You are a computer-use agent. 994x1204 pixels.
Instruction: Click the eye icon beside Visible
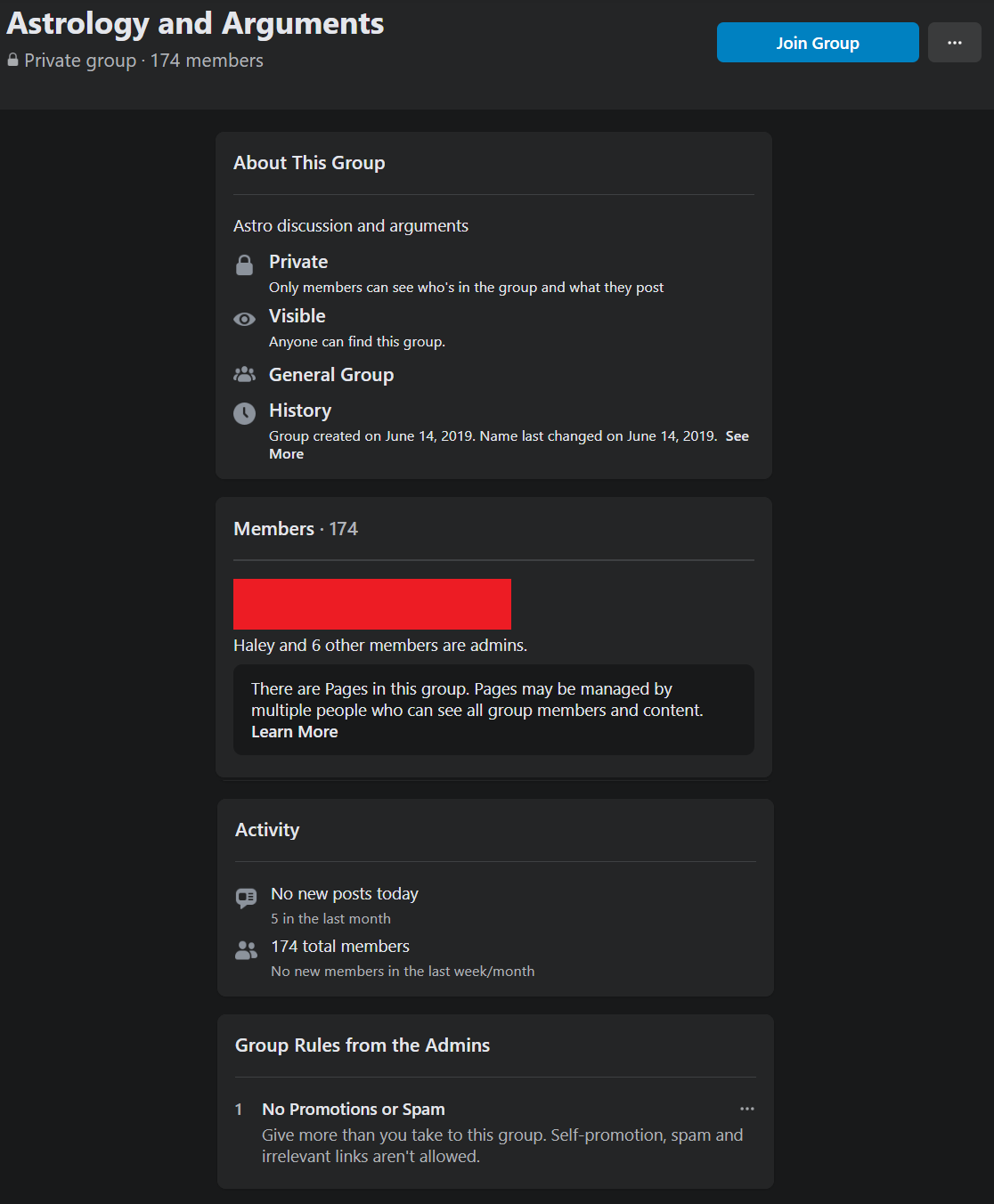(x=244, y=319)
